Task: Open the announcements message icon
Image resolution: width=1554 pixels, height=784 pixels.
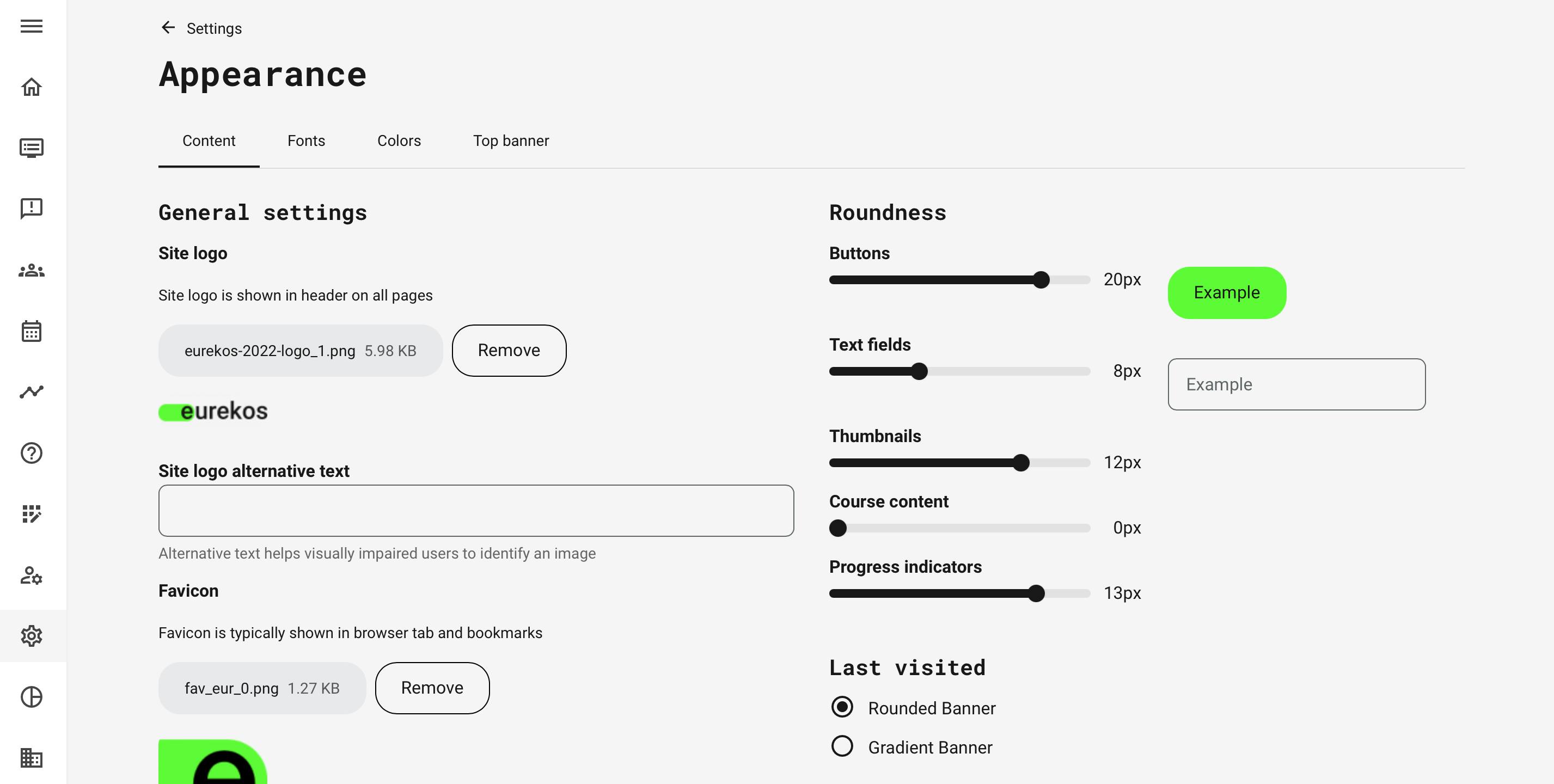Action: (32, 209)
